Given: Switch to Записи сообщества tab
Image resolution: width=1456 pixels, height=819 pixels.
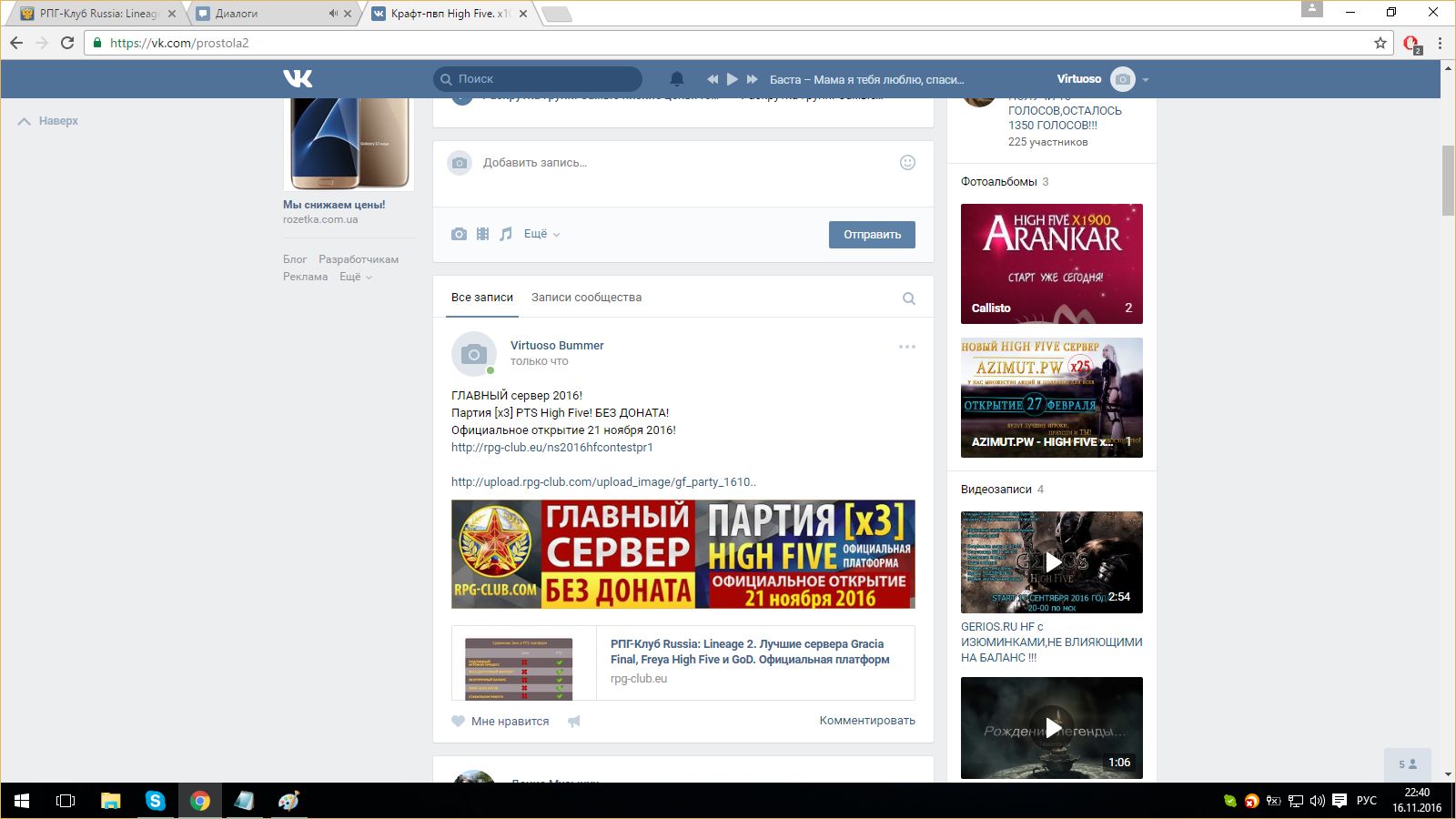Looking at the screenshot, I should [586, 298].
